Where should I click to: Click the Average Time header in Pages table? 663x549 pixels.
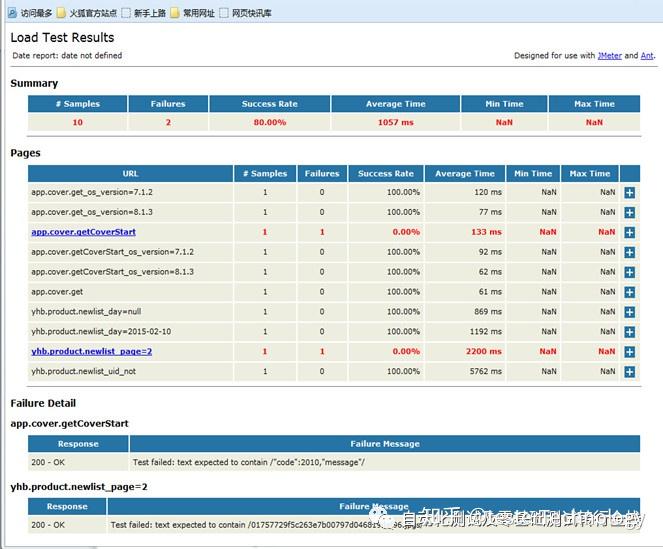tap(465, 173)
